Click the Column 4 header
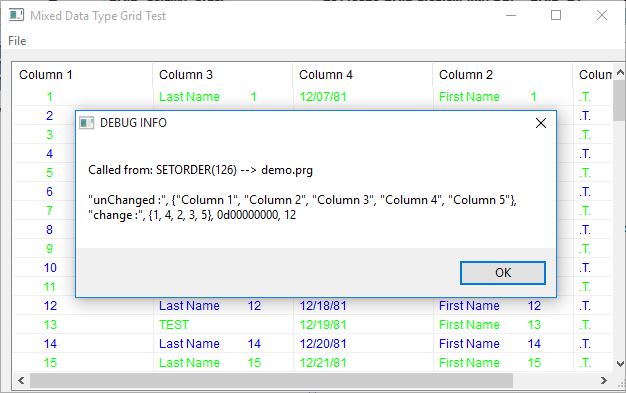Viewport: 626px width, 393px height. click(363, 75)
